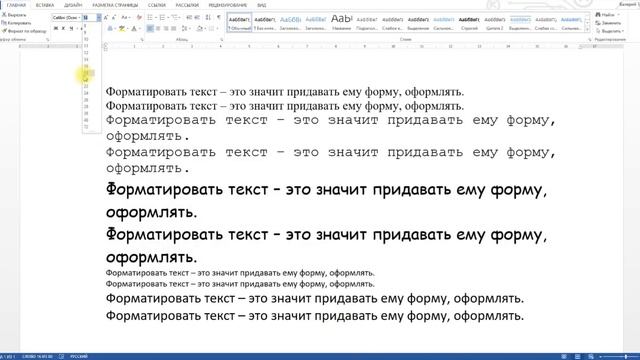Open the paragraph settings dialog launcher
Screen dimensions: 640x360
(222, 40)
